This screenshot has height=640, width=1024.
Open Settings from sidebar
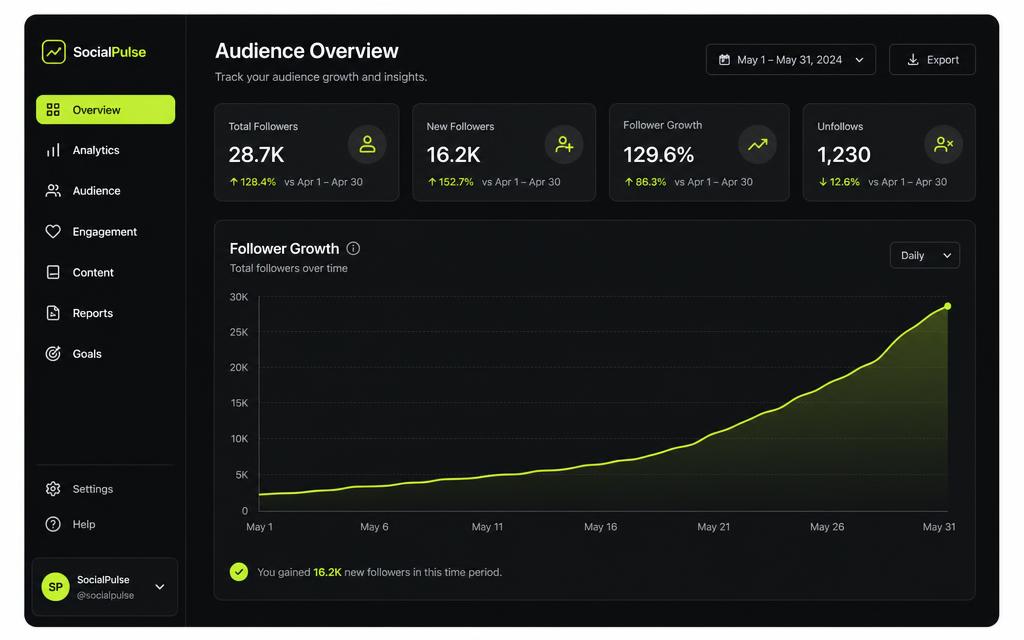(106, 488)
